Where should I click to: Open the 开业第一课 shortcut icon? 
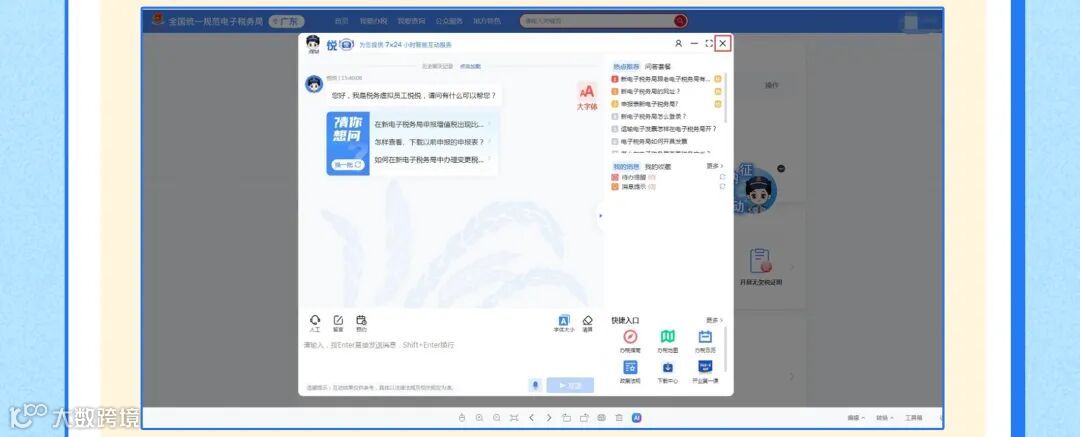705,367
